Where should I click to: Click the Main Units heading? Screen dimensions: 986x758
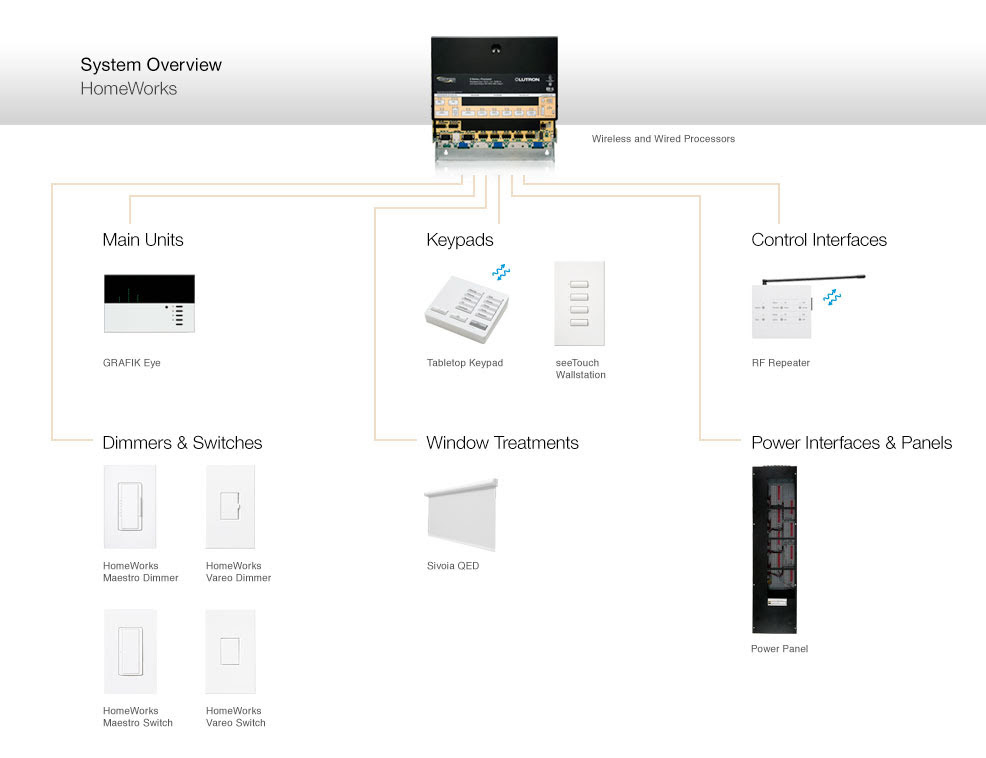tap(143, 240)
